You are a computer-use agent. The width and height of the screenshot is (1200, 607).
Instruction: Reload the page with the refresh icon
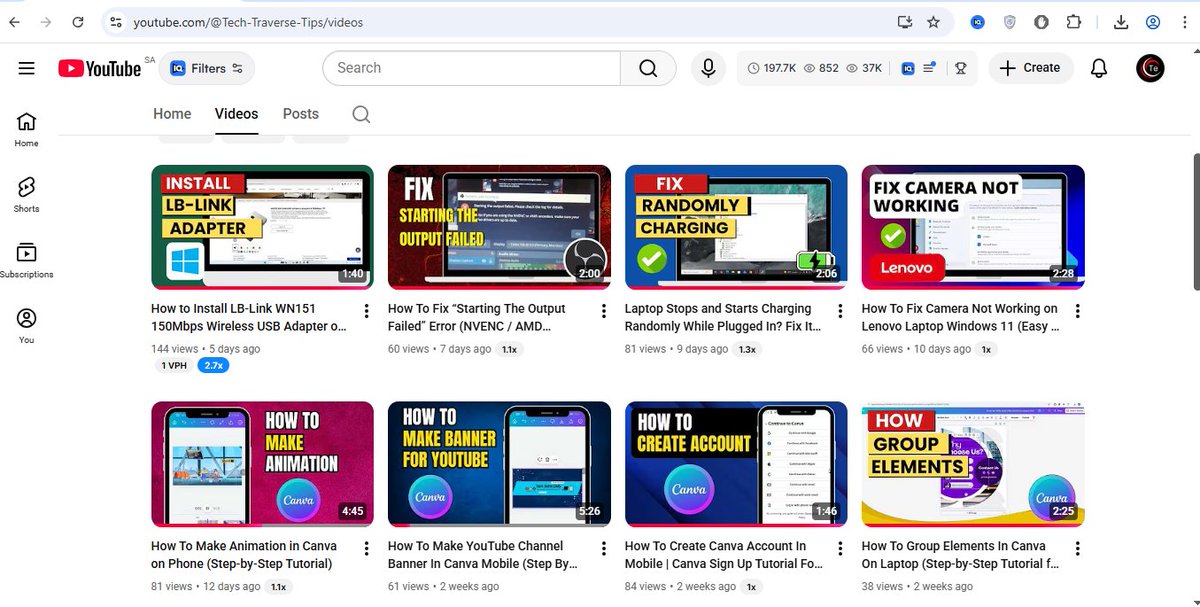[x=78, y=22]
